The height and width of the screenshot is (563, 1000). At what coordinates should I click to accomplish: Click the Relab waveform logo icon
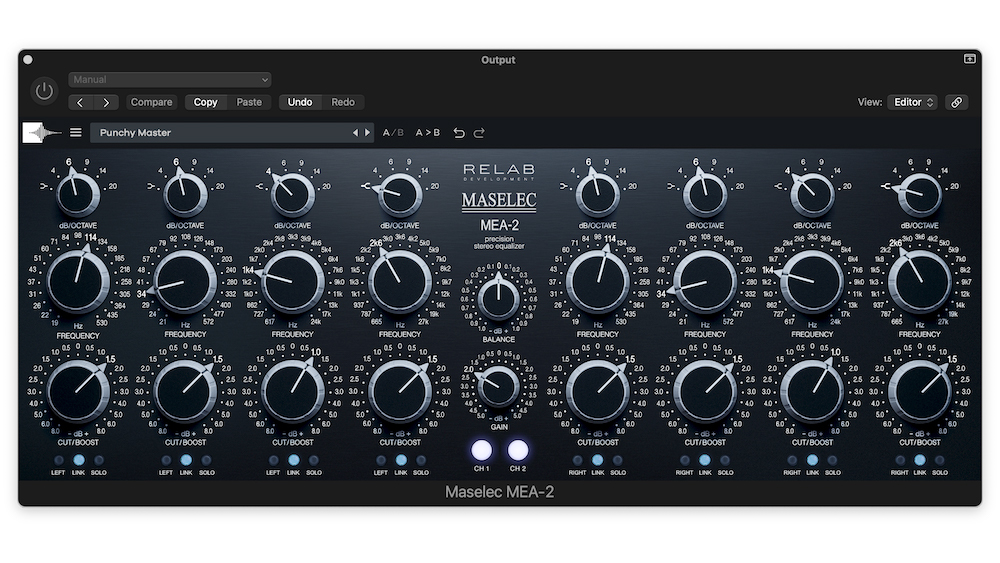point(42,133)
